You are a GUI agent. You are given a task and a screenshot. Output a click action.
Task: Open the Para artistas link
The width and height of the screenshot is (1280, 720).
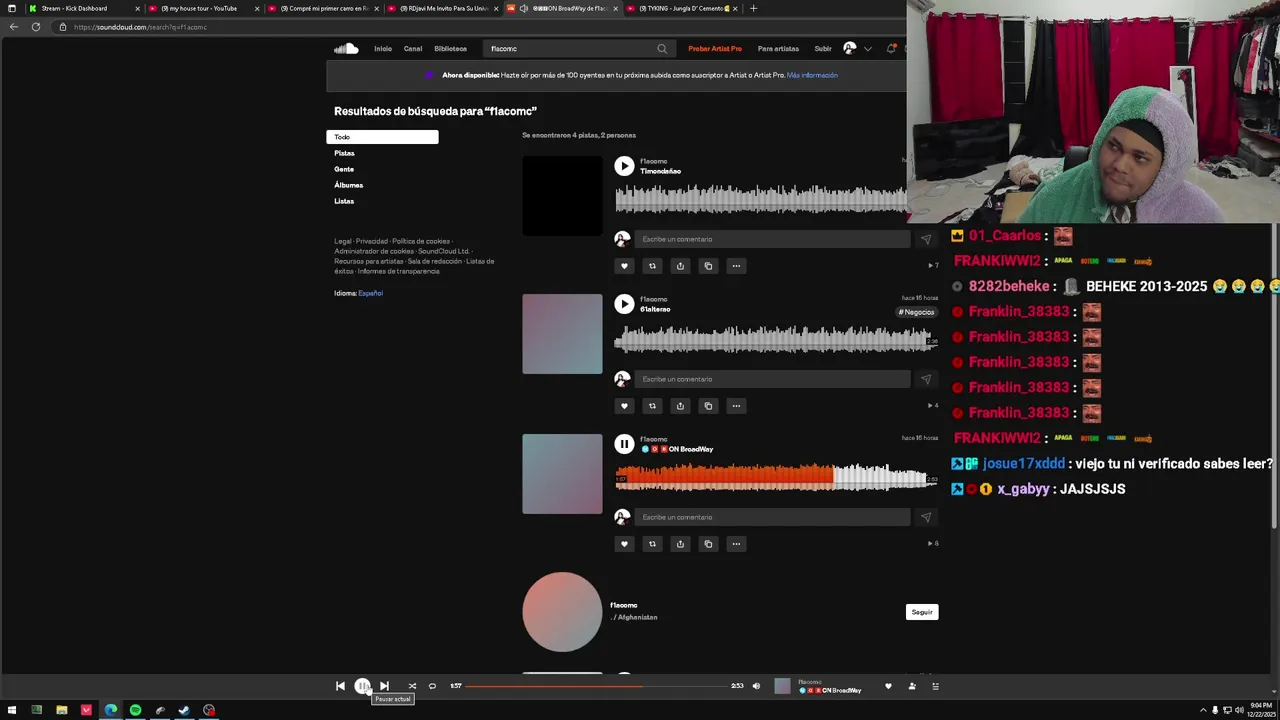click(778, 48)
